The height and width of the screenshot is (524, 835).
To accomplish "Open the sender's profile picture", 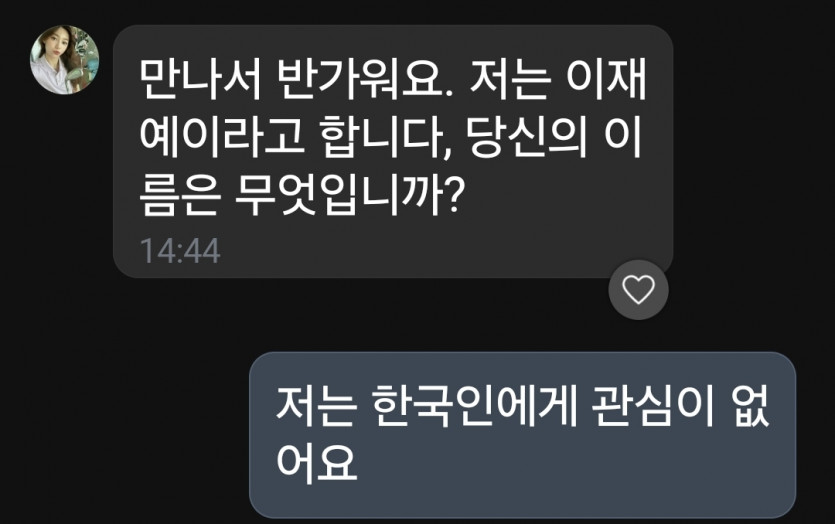I will click(x=64, y=60).
